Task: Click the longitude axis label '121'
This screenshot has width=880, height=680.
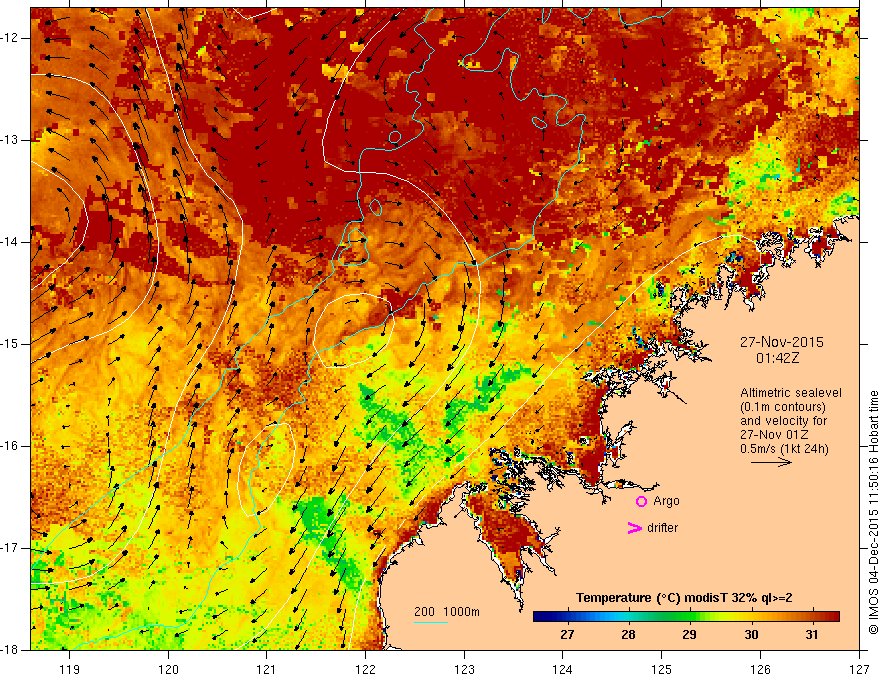Action: point(267,669)
